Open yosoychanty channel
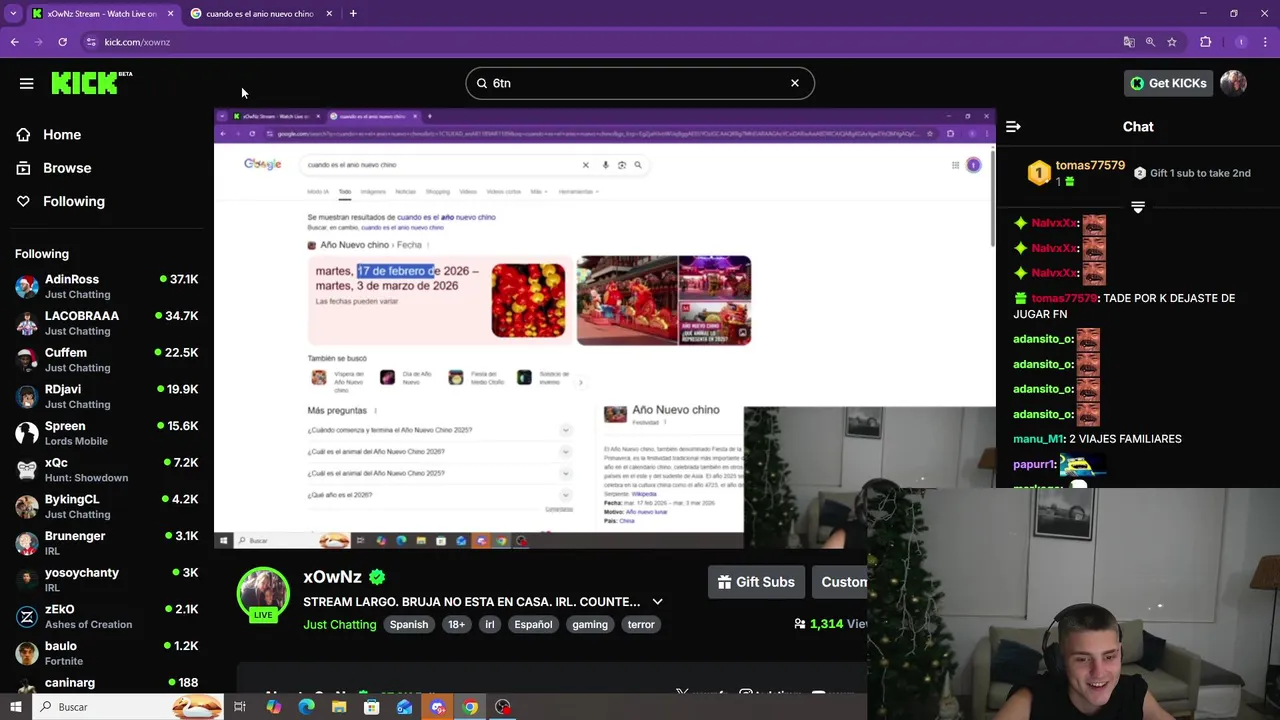Viewport: 1280px width, 720px height. 107,580
